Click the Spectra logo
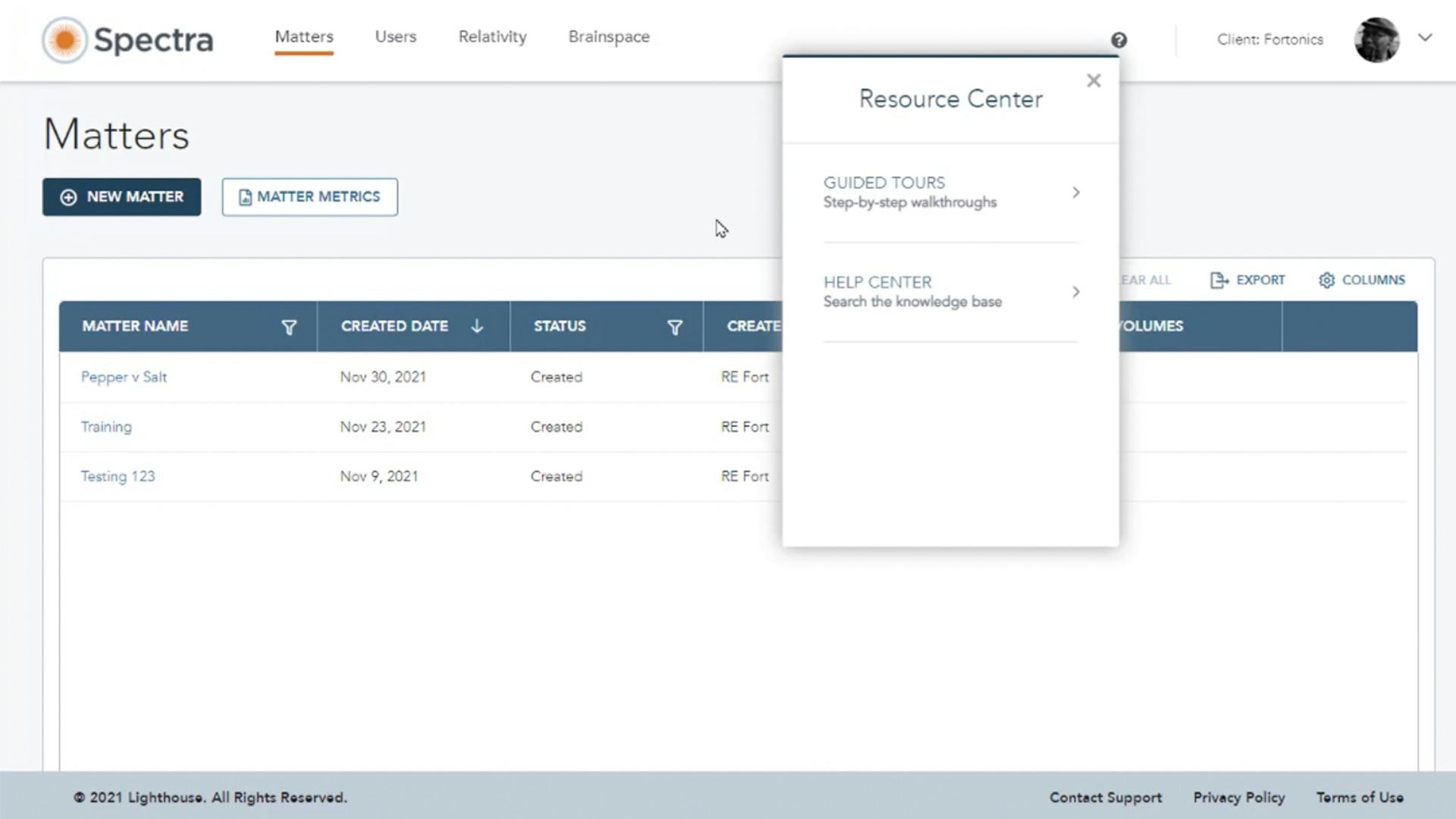 (x=127, y=39)
